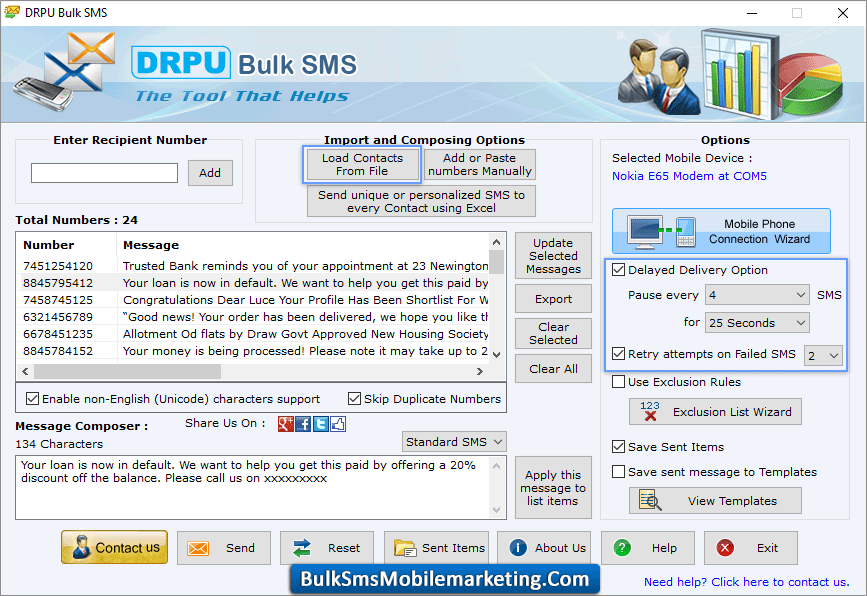This screenshot has width=867, height=596.
Task: Click Add or Paste numbers Manually
Action: coord(479,164)
